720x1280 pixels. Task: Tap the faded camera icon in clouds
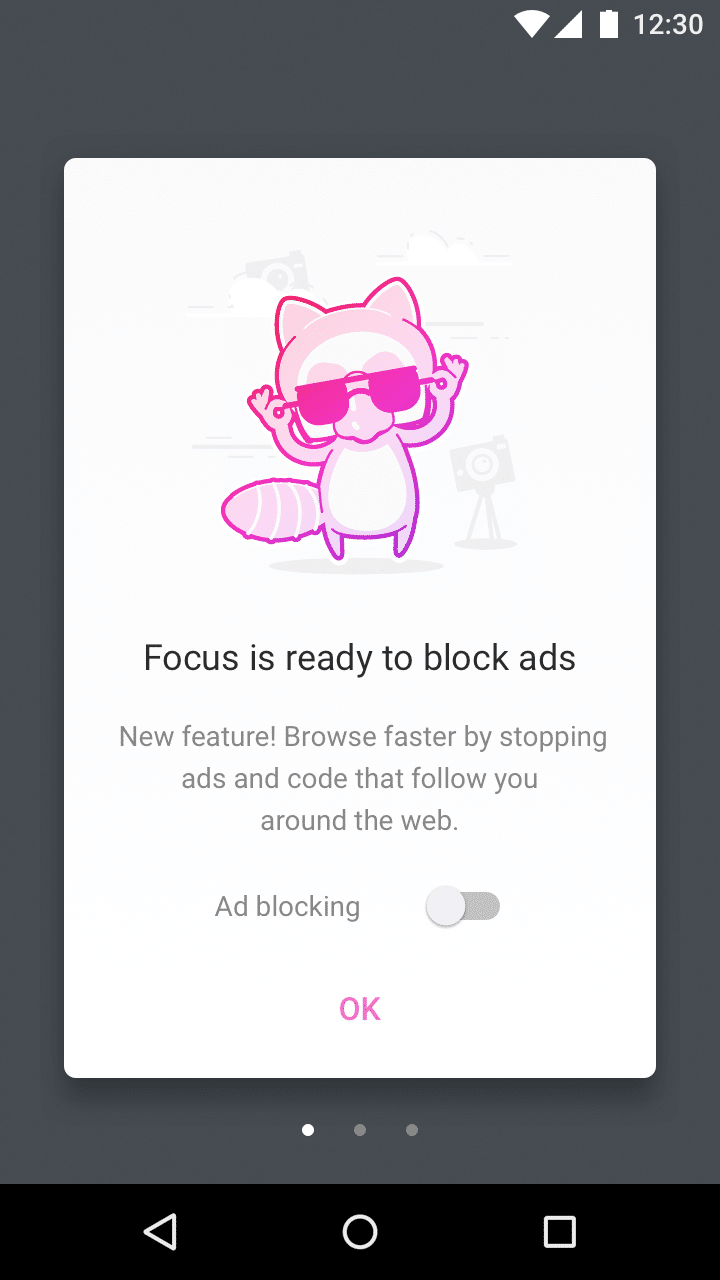275,270
